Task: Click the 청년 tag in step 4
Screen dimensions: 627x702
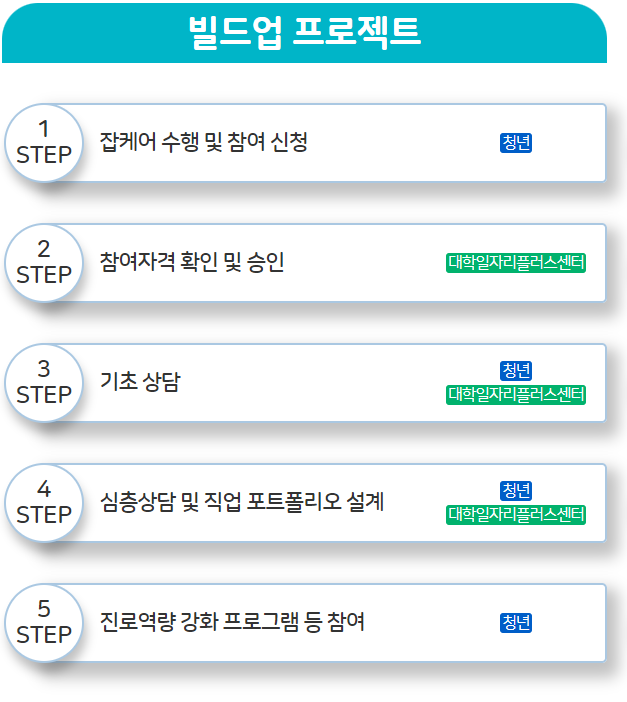Action: (x=516, y=491)
